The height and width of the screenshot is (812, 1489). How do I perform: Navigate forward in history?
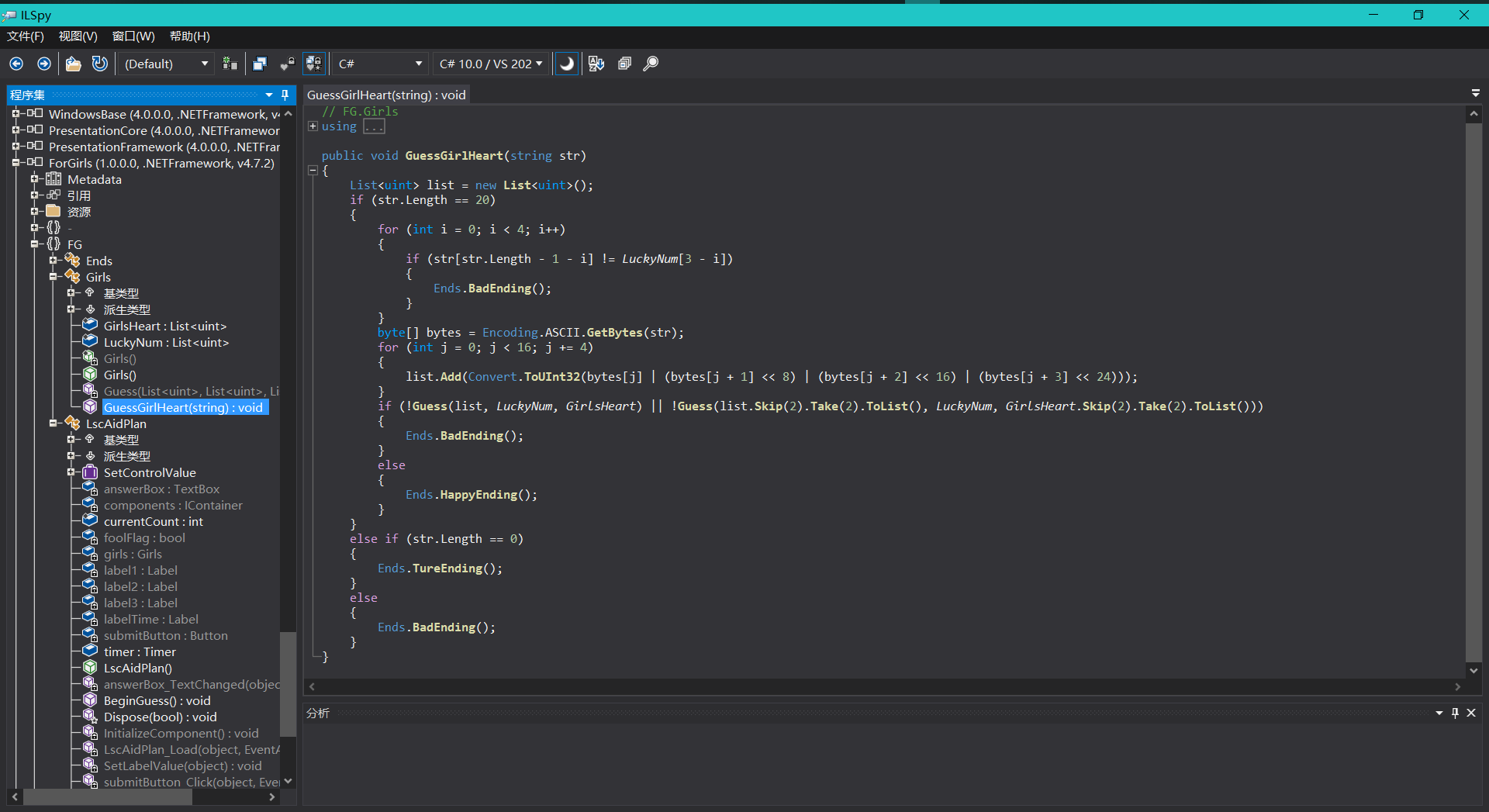[x=44, y=64]
